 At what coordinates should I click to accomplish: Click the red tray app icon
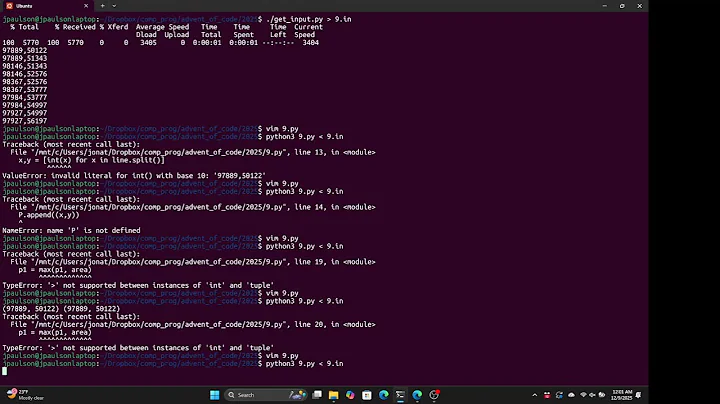(x=547, y=395)
